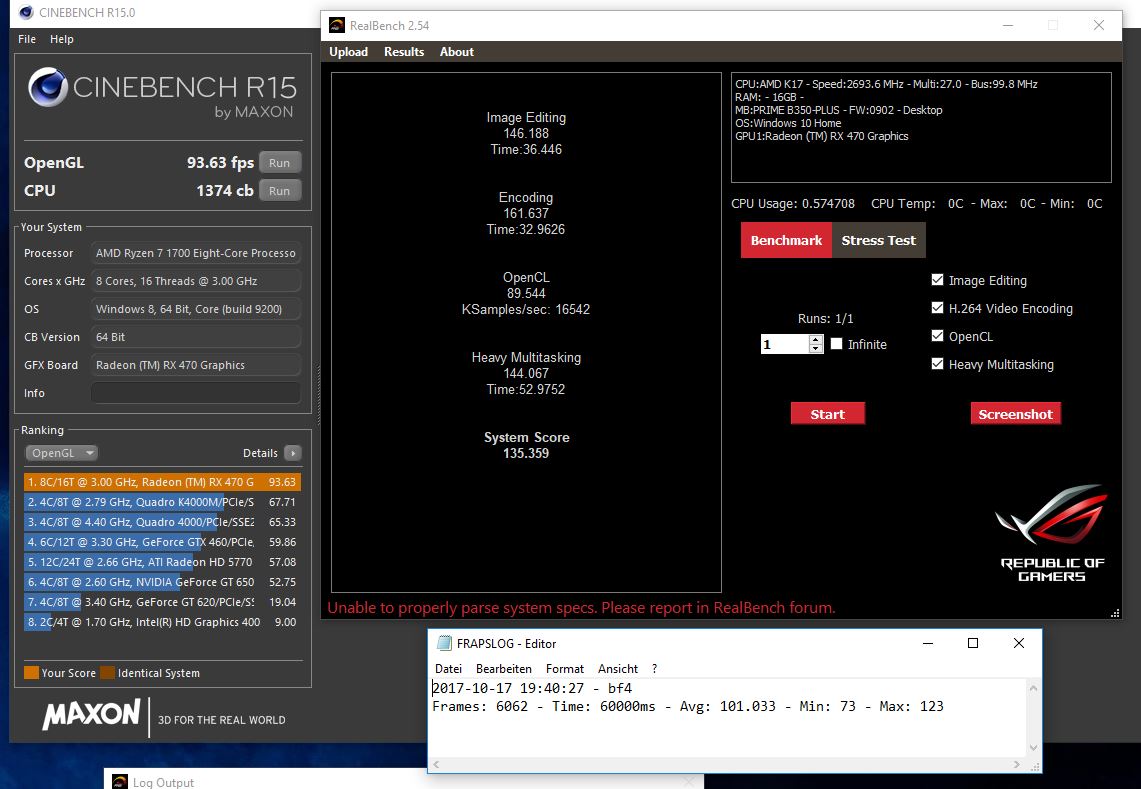Screen dimensions: 1141x789
Task: Click the Heavy Multitasking score 144.067
Action: 526,373
